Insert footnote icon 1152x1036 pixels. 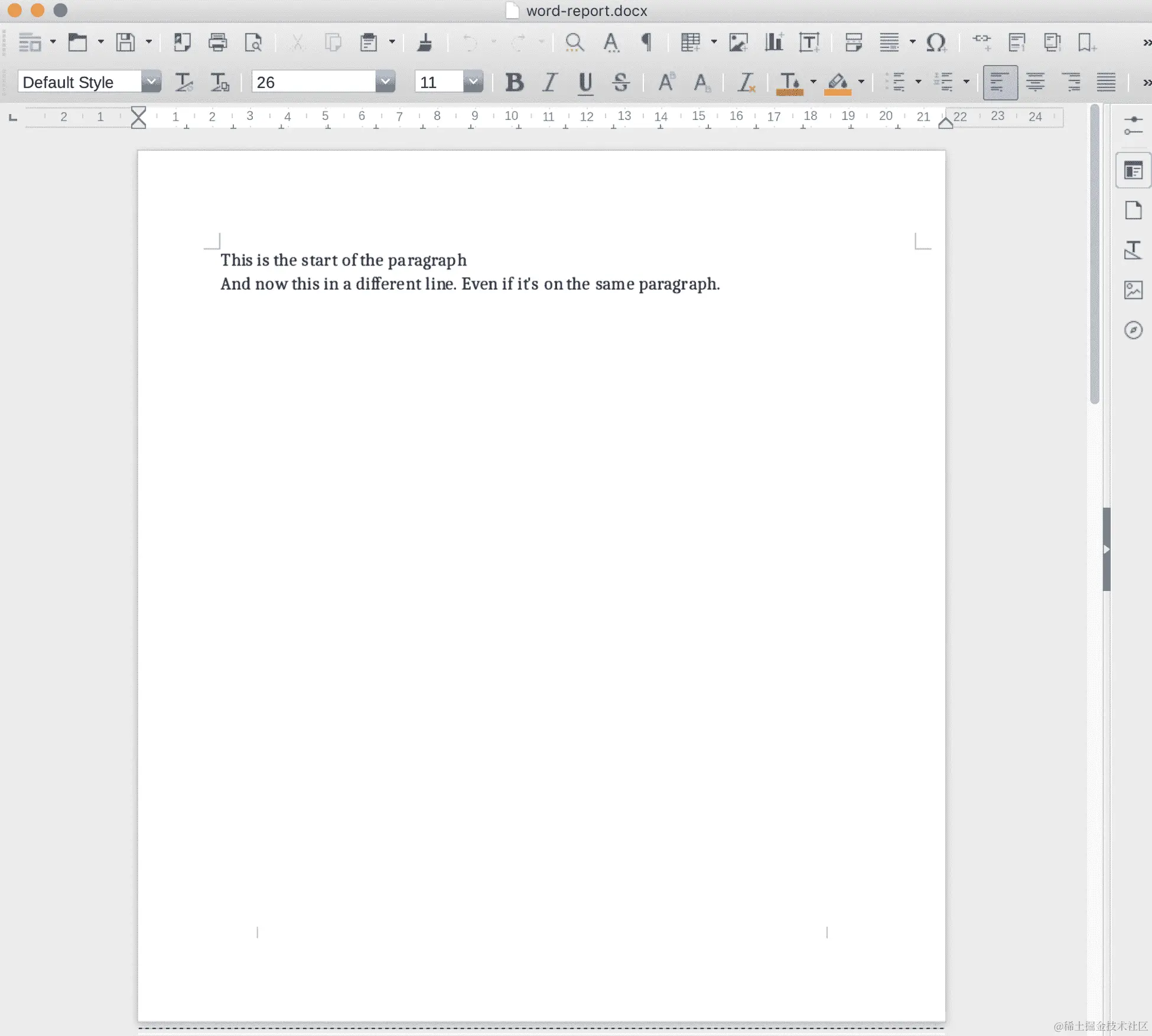(x=1017, y=43)
